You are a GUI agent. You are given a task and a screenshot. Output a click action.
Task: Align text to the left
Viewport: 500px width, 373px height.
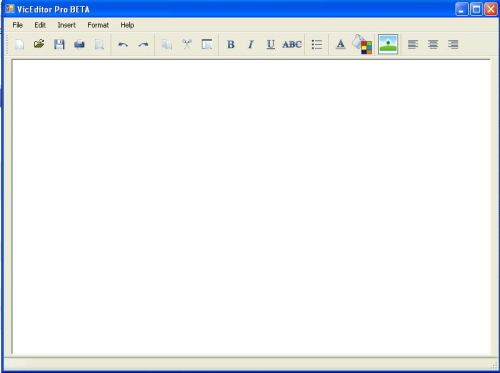pos(413,44)
